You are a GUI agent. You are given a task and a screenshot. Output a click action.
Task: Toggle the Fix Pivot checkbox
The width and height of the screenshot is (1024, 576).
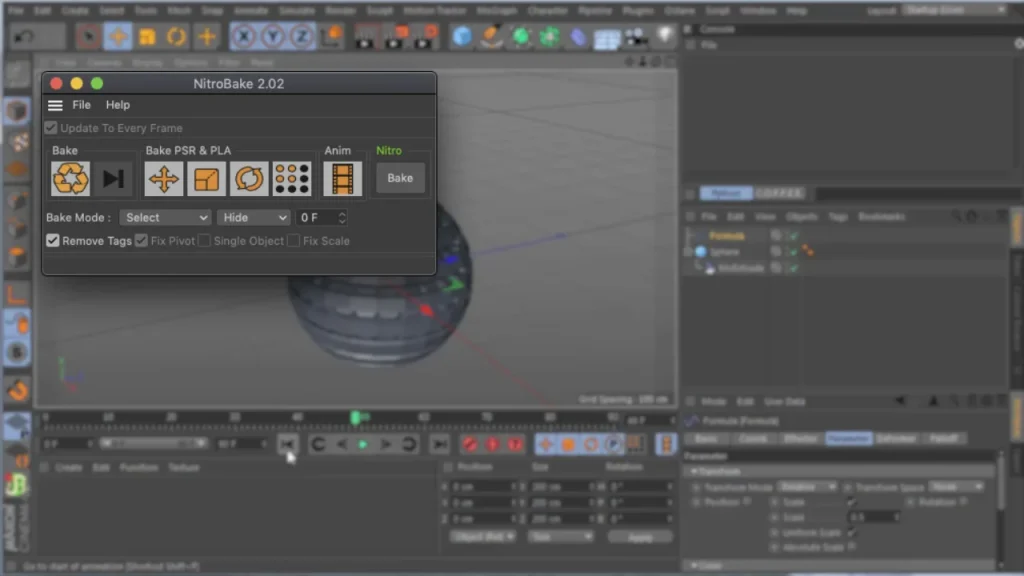coord(141,241)
